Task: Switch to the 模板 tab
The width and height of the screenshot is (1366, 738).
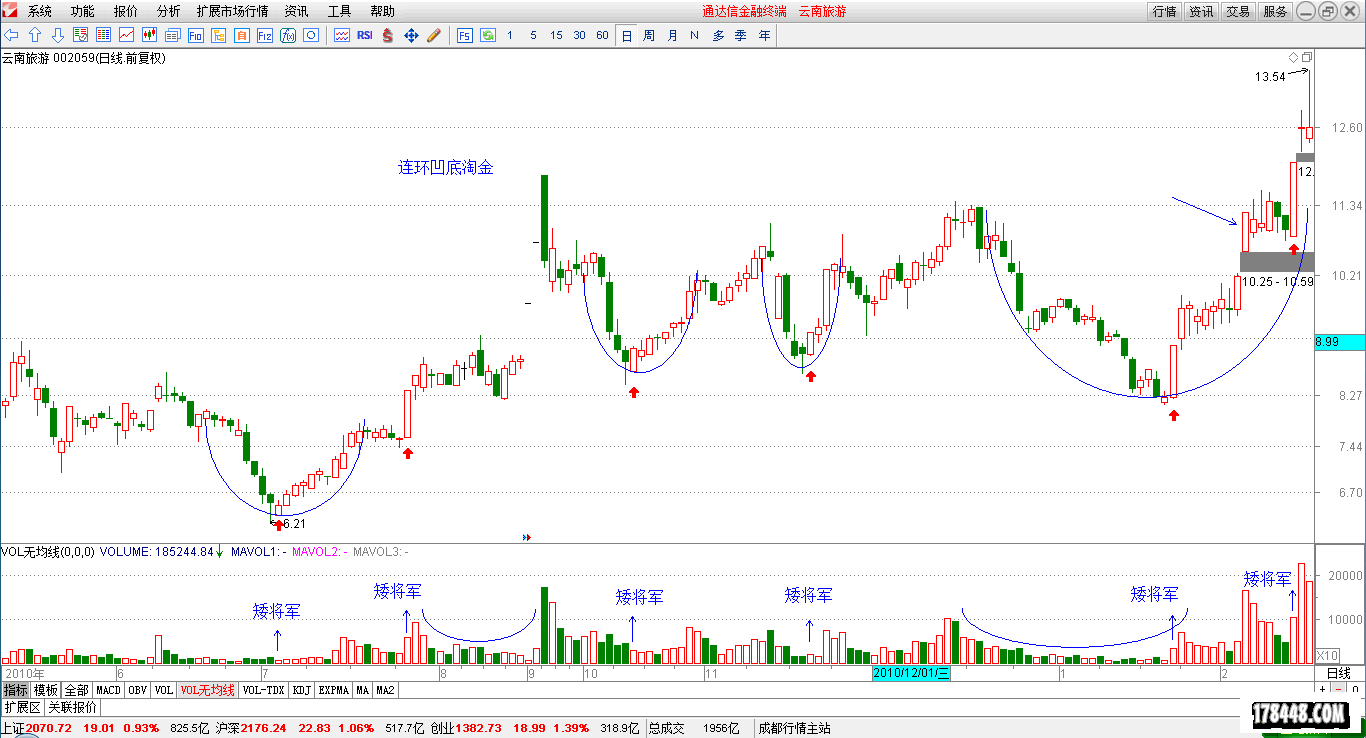Action: click(46, 690)
